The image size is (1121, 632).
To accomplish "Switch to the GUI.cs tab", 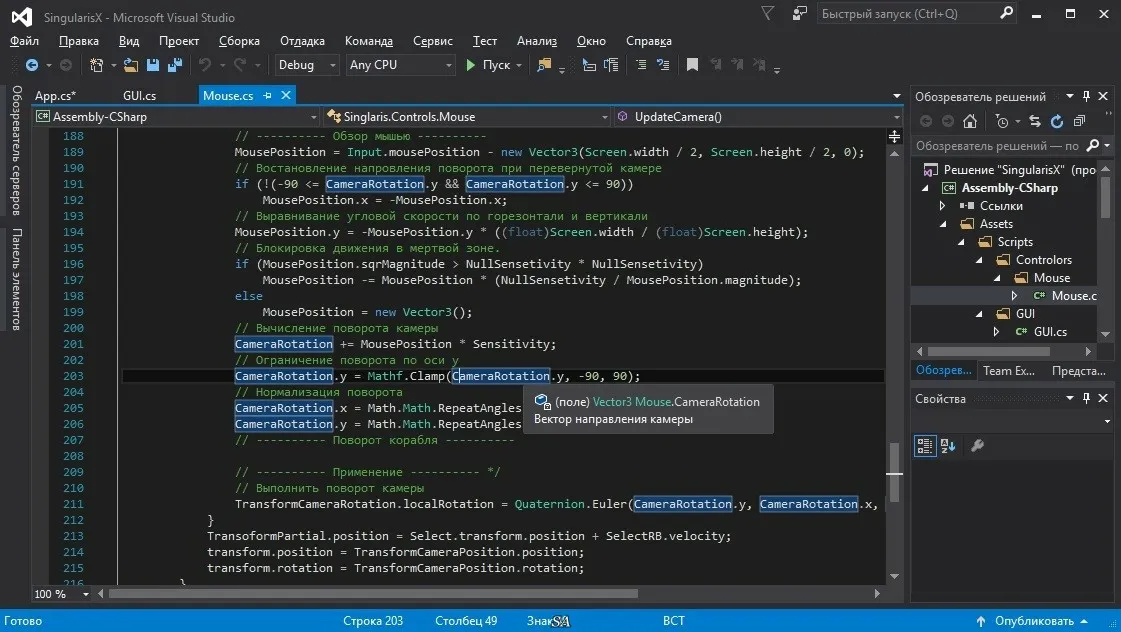I will coord(139,96).
